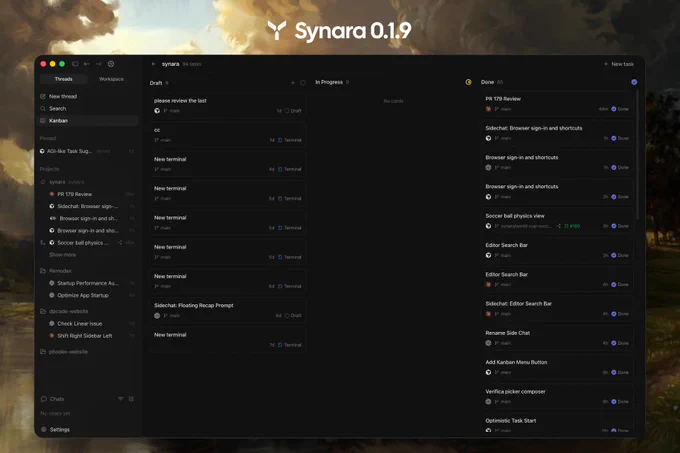Click the Settings gear icon
This screenshot has width=680, height=453.
coord(43,429)
